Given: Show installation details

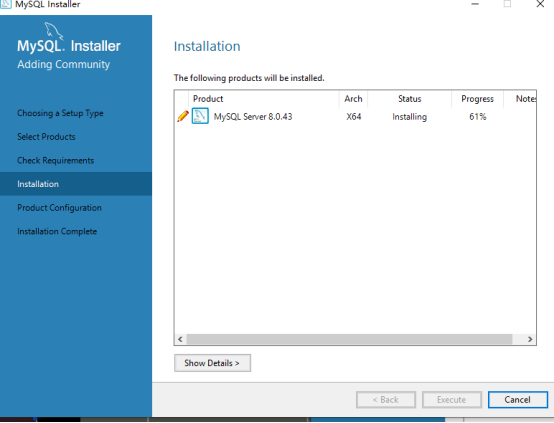Looking at the screenshot, I should [212, 363].
